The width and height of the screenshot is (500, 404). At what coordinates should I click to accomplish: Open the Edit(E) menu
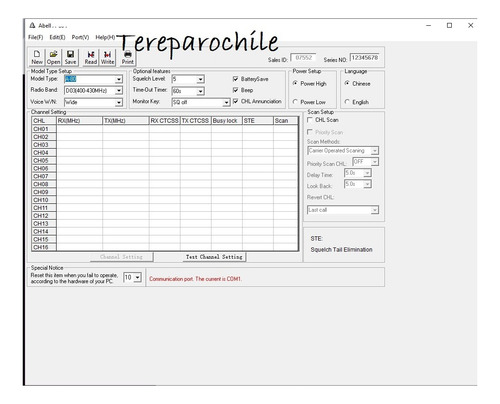tap(57, 37)
